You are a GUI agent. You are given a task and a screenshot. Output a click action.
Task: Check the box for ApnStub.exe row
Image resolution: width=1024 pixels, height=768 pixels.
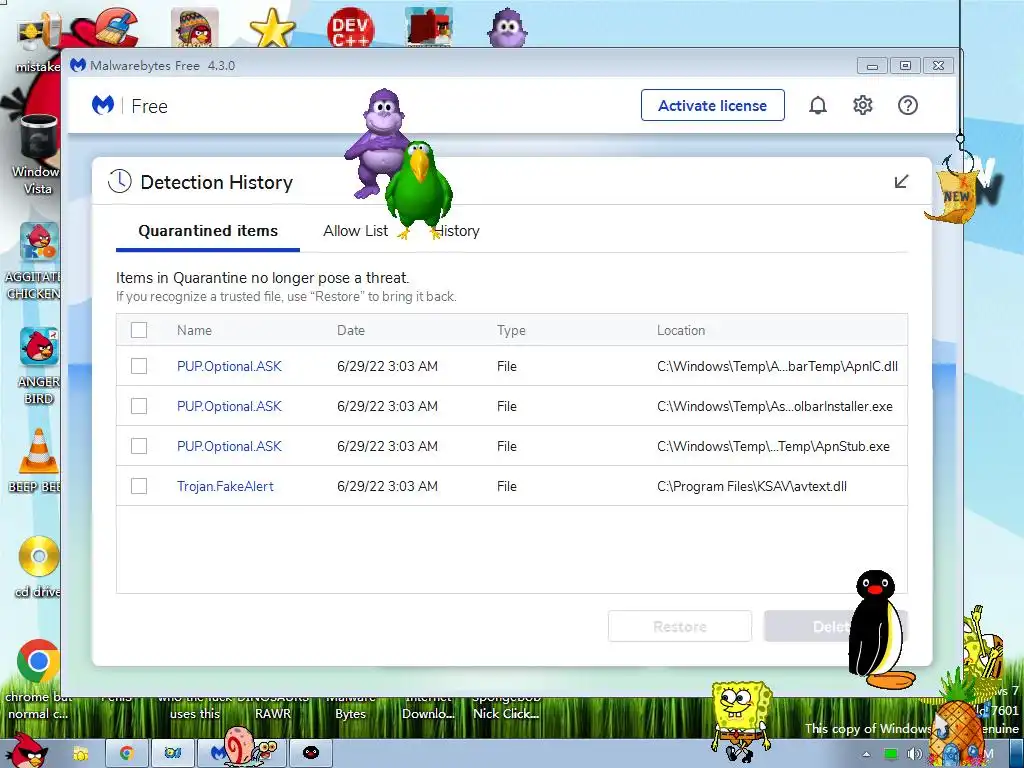pyautogui.click(x=138, y=446)
